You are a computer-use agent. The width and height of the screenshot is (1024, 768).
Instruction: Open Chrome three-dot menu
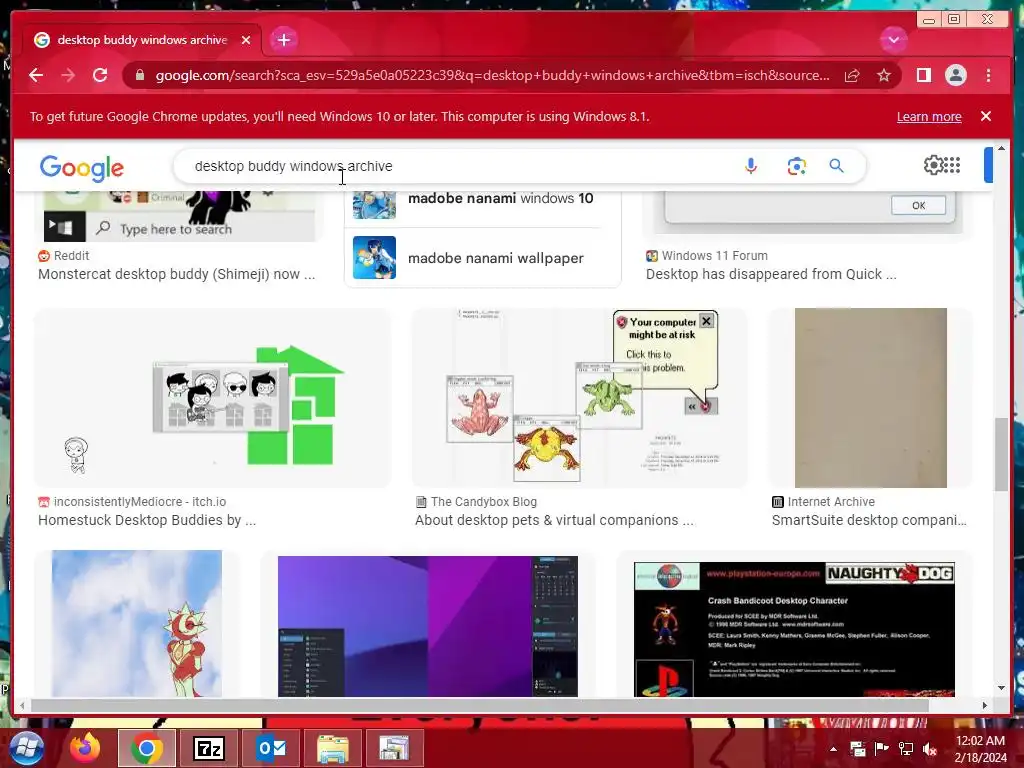tap(988, 76)
